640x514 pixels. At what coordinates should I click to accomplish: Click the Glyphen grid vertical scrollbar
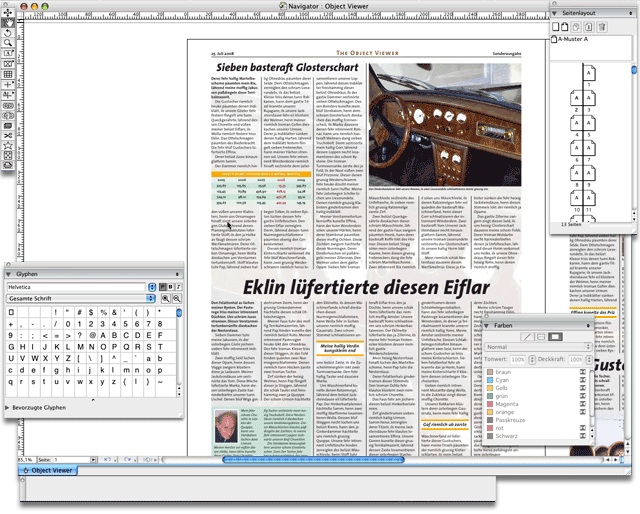click(179, 352)
